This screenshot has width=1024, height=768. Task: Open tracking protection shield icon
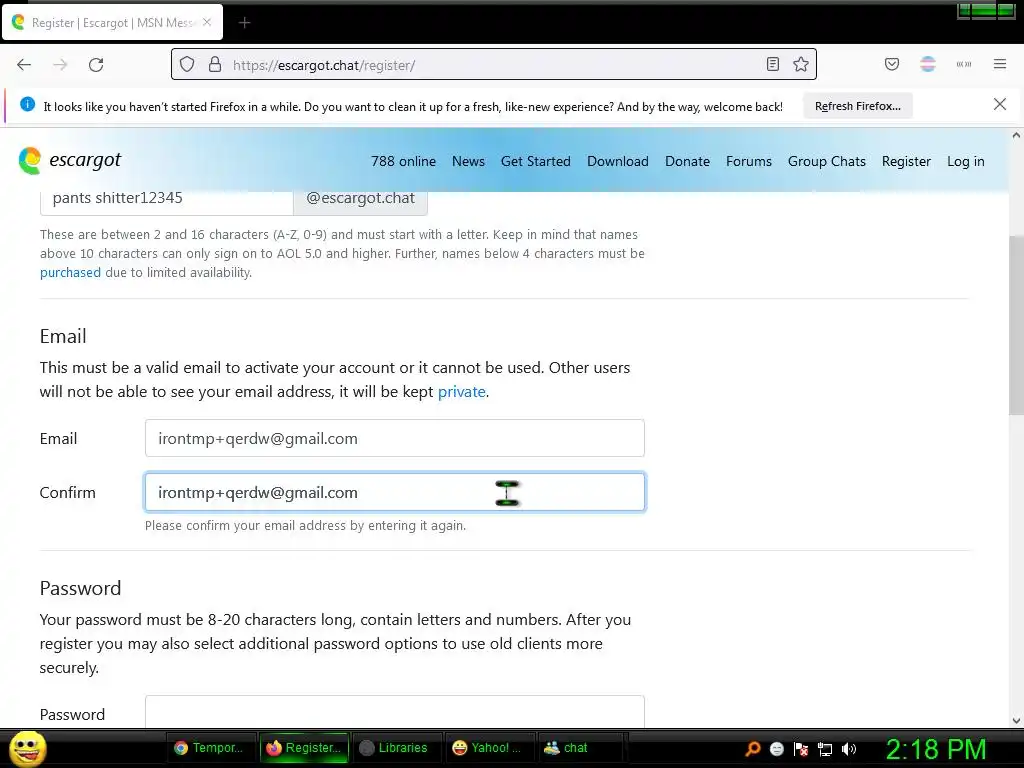point(187,65)
